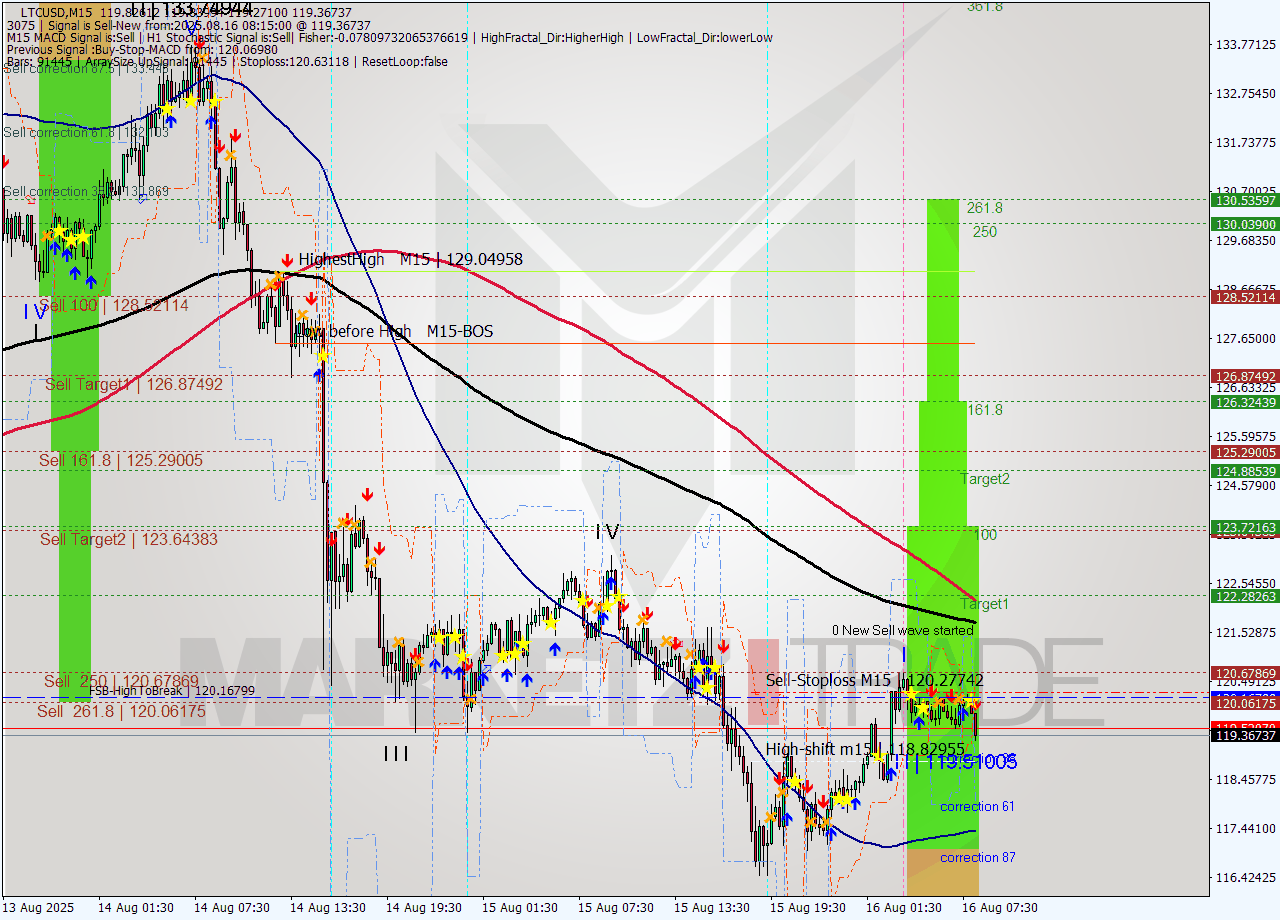Click the red sell arrow above the HighestHigh label
The height and width of the screenshot is (920, 1280).
[288, 260]
